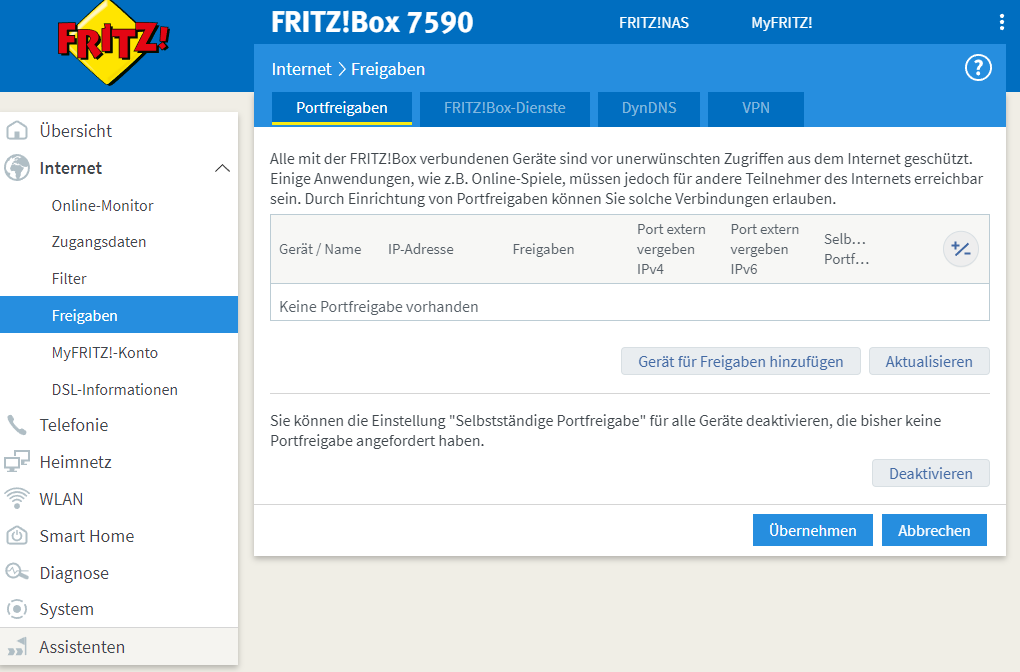Click the FRITZ!Box 7590 title
The image size is (1020, 672).
[x=372, y=22]
